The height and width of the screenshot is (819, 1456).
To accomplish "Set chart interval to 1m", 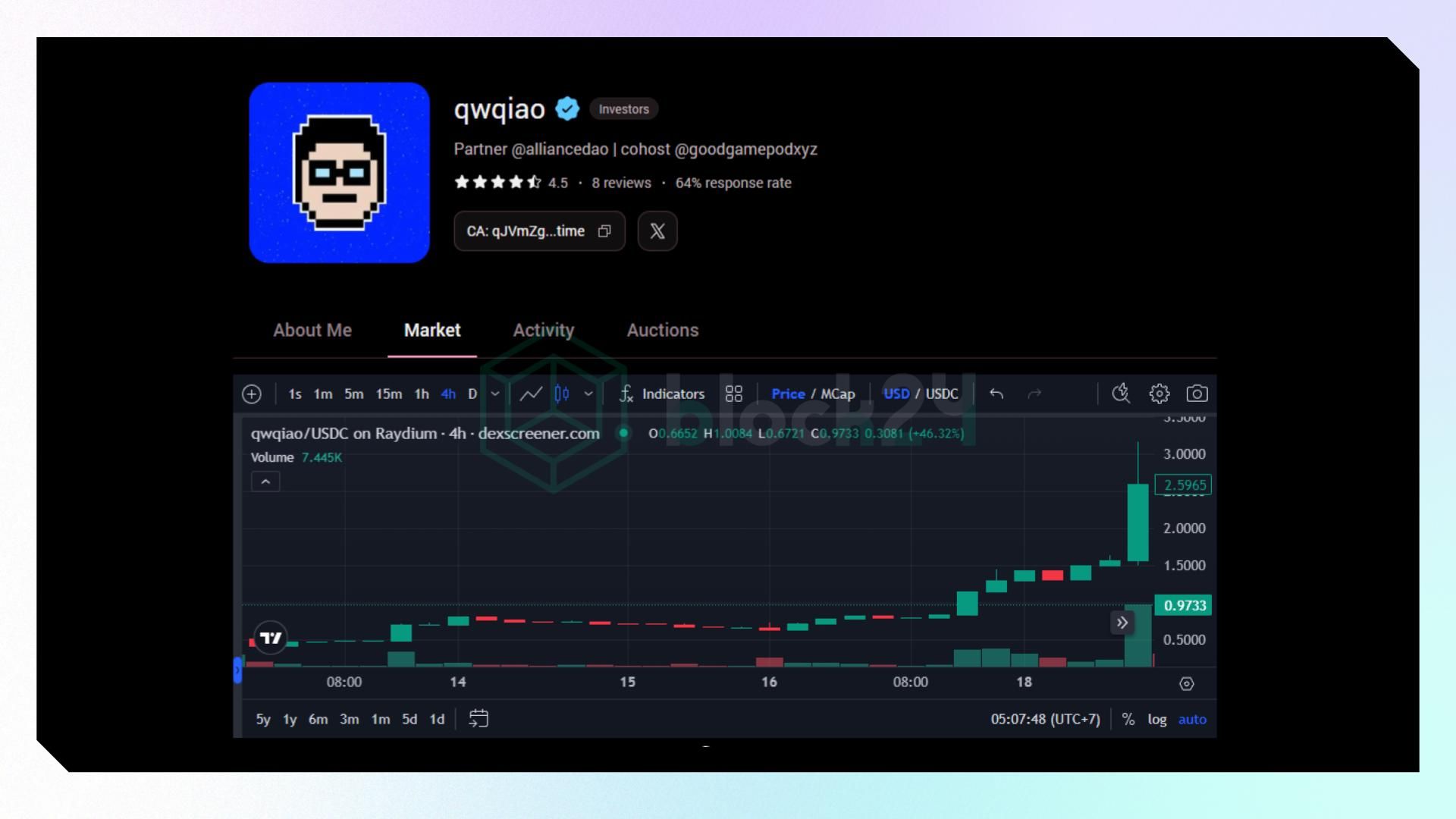I will pyautogui.click(x=323, y=394).
